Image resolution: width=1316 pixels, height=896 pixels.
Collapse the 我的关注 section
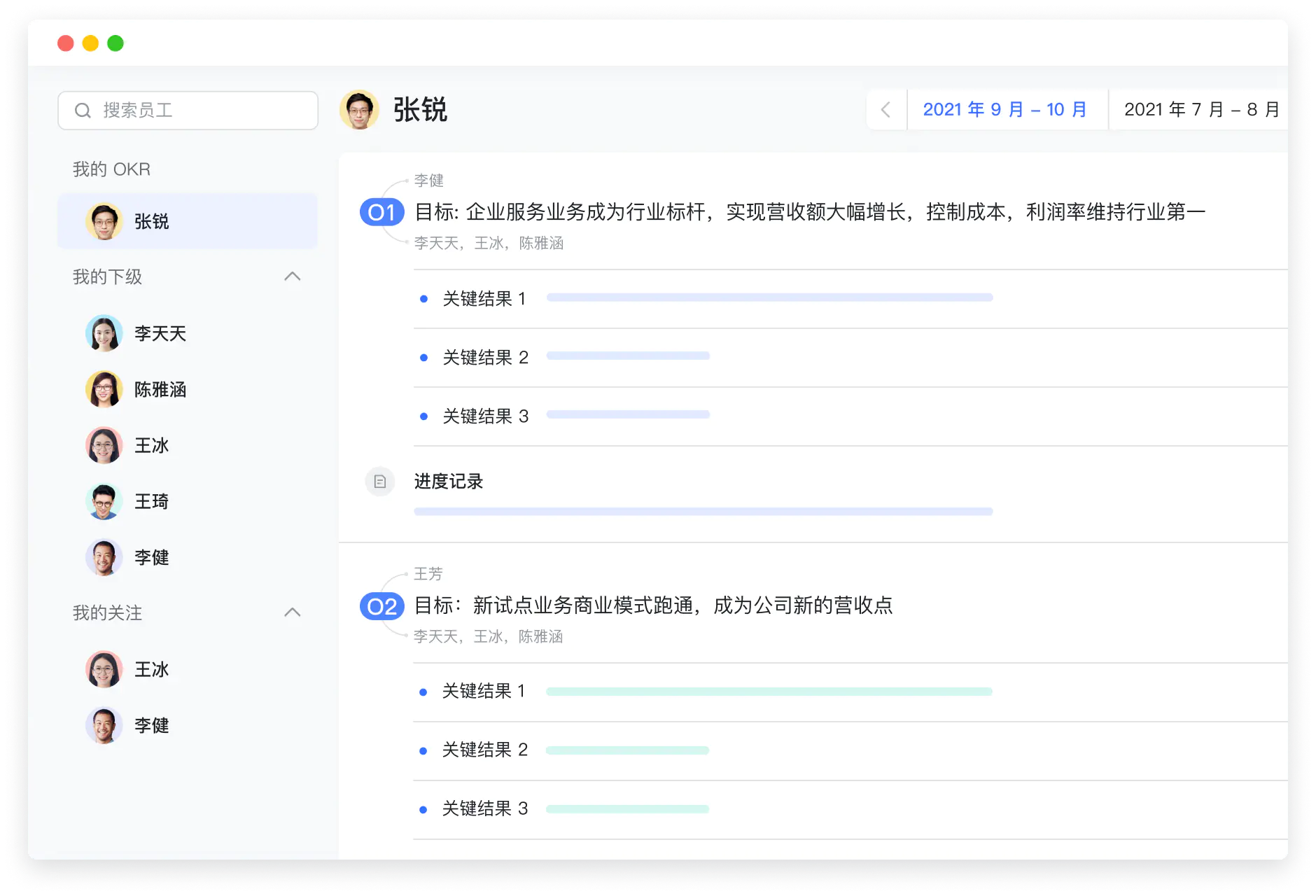pos(293,612)
